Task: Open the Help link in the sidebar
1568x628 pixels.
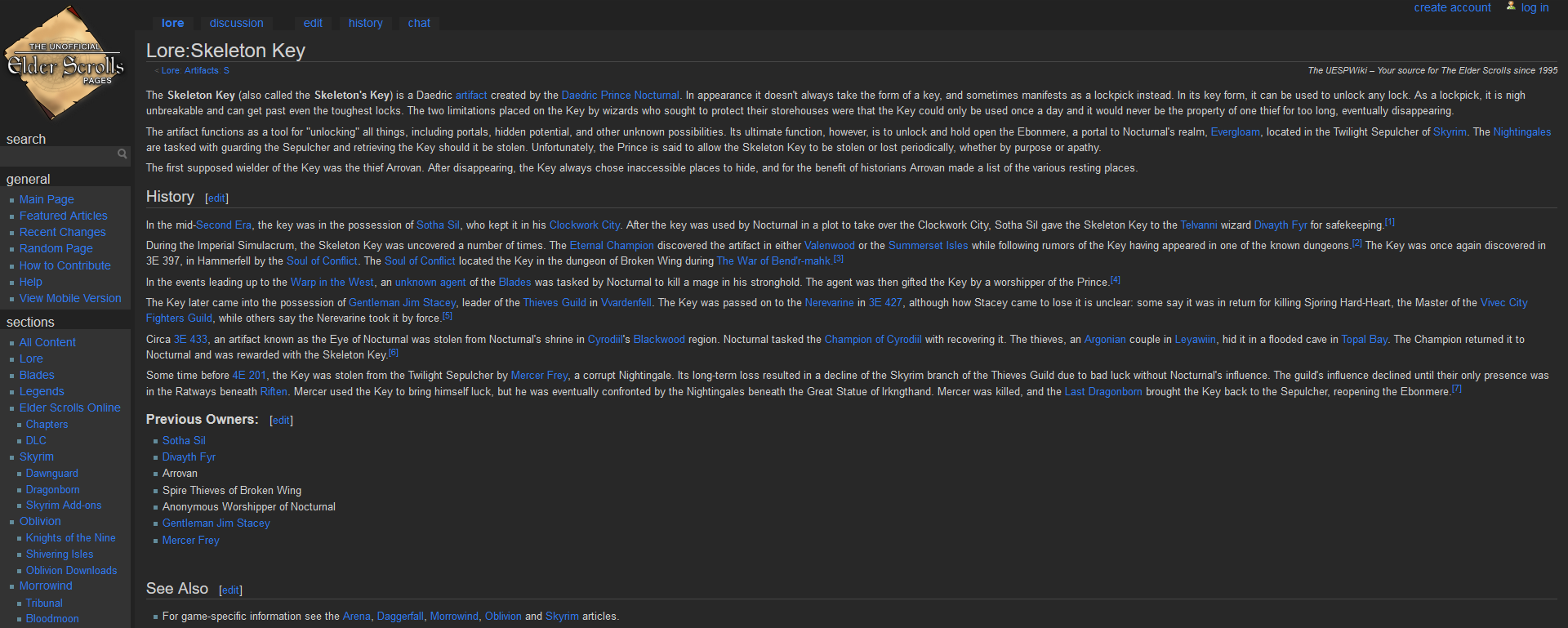Action: [30, 282]
